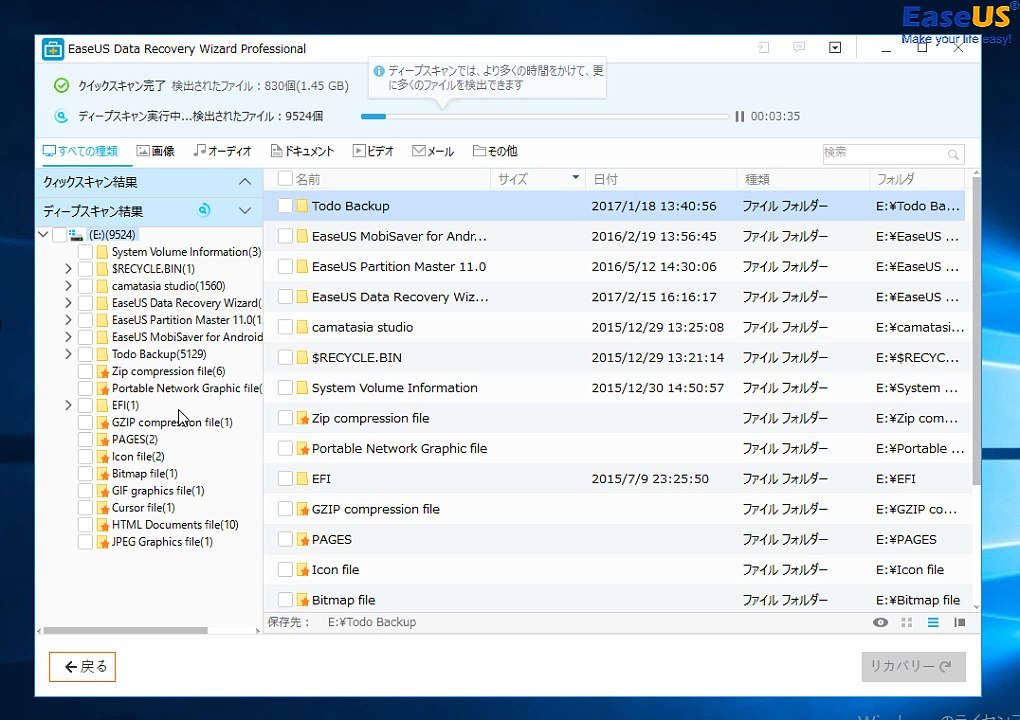Click the Bitmap file starred icon in file list
The height and width of the screenshot is (720, 1020).
click(302, 600)
